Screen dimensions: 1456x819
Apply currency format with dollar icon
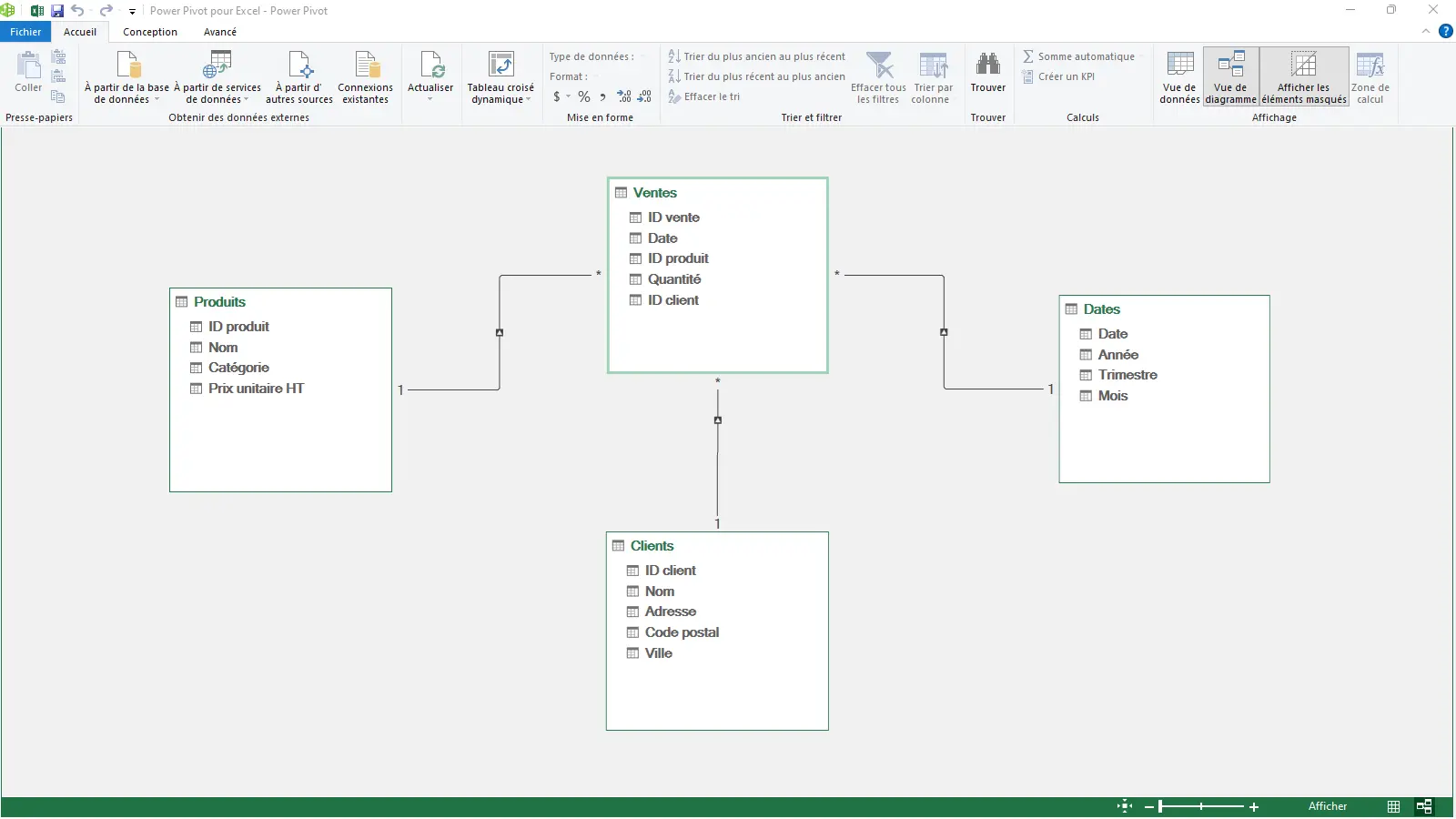(557, 96)
